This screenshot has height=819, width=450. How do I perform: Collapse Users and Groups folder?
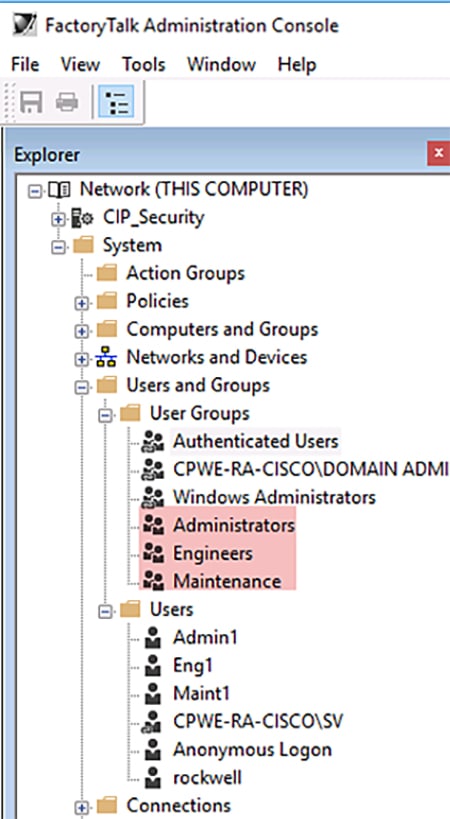pyautogui.click(x=81, y=388)
